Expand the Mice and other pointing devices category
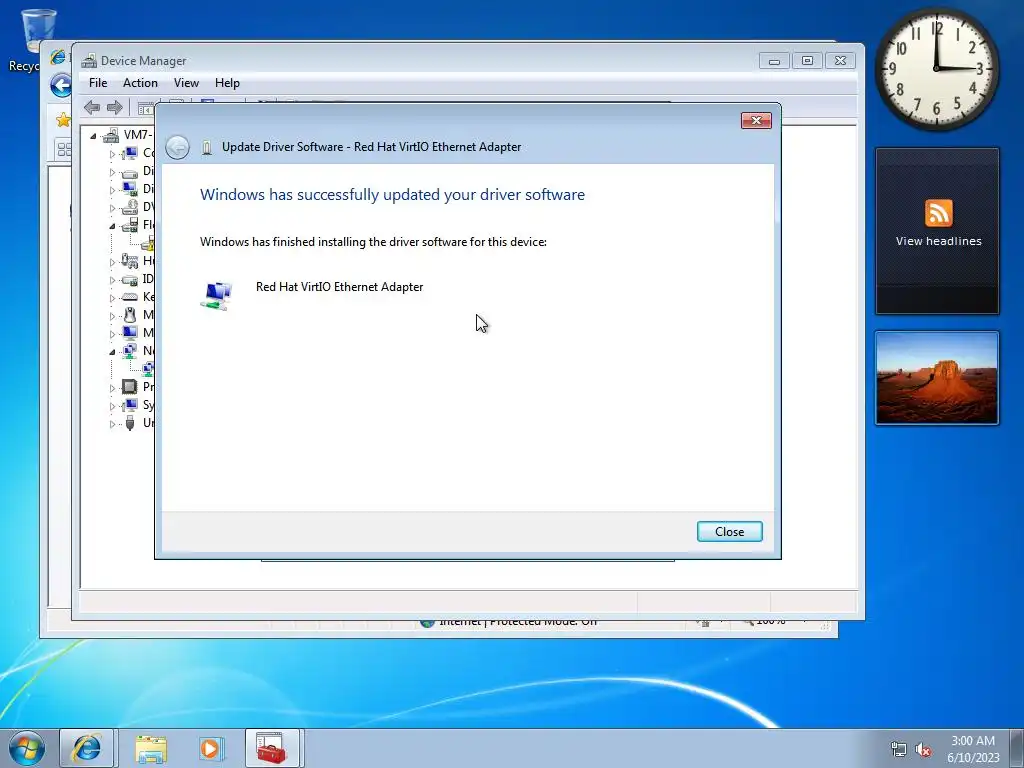 pos(112,316)
